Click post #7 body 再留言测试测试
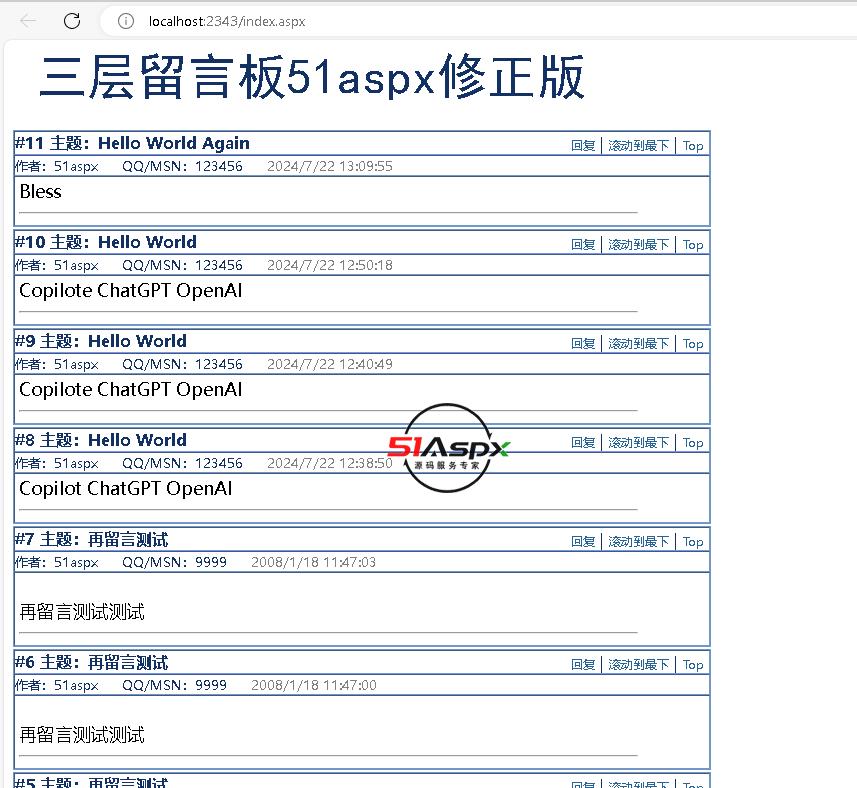 (82, 612)
